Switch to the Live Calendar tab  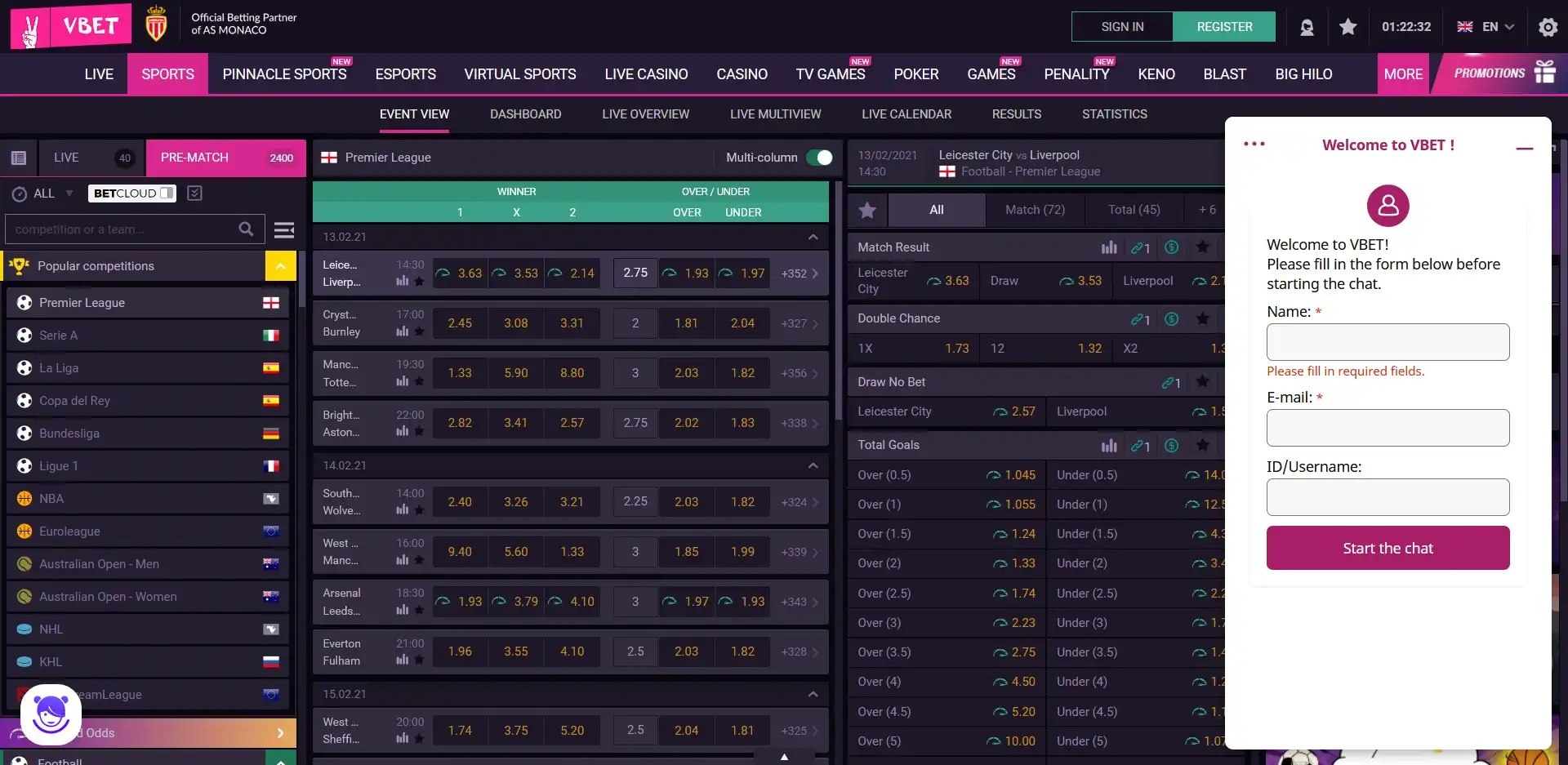[906, 114]
